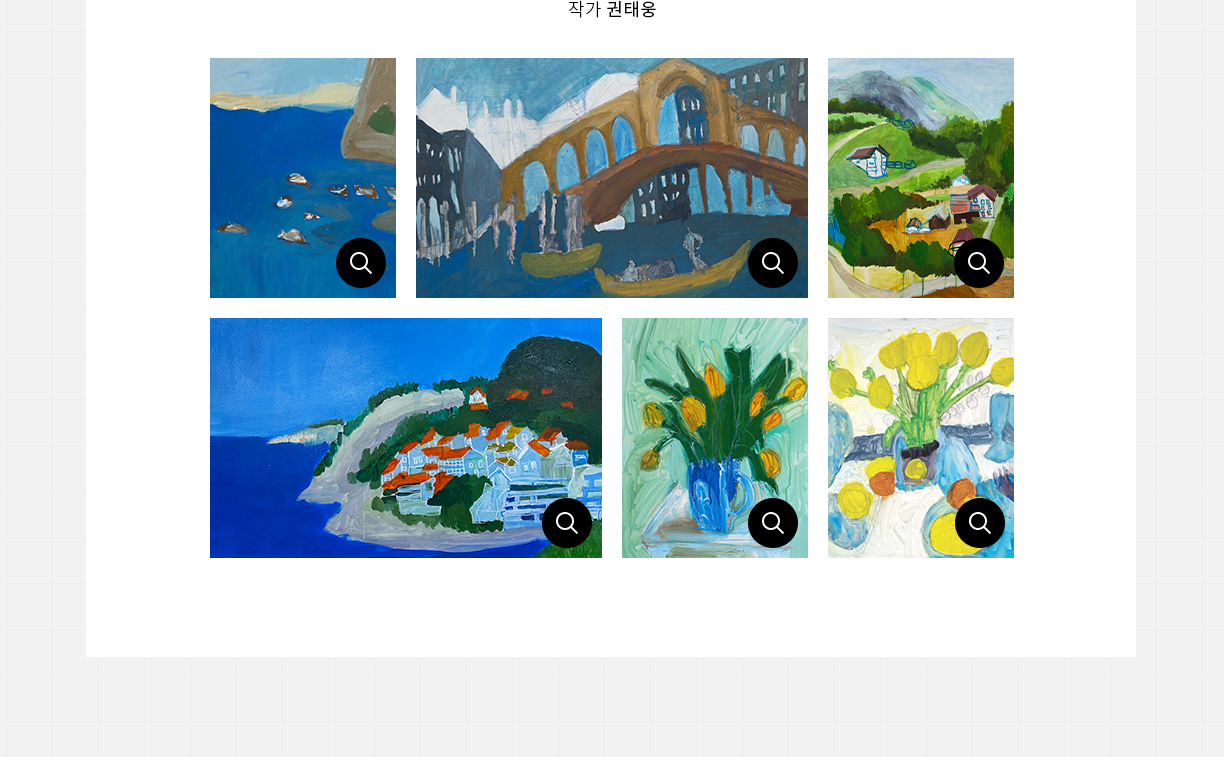This screenshot has width=1224, height=757.
Task: View the green hillside houses thumbnail
Action: 921,178
